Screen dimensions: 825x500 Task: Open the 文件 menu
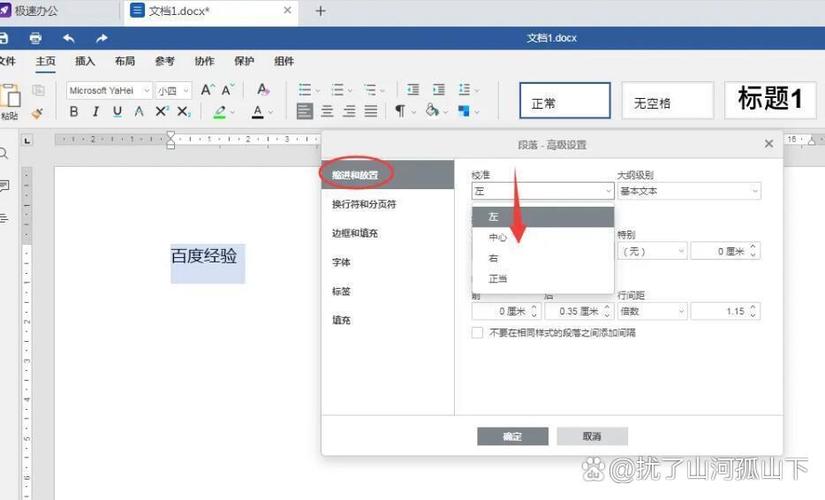pos(7,61)
